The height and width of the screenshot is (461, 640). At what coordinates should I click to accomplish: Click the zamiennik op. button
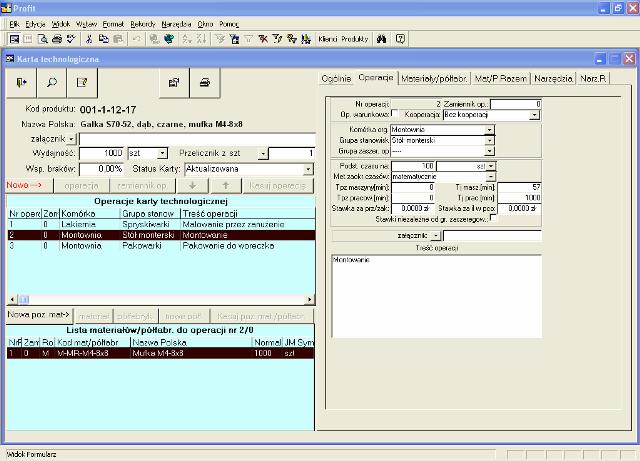(x=142, y=186)
